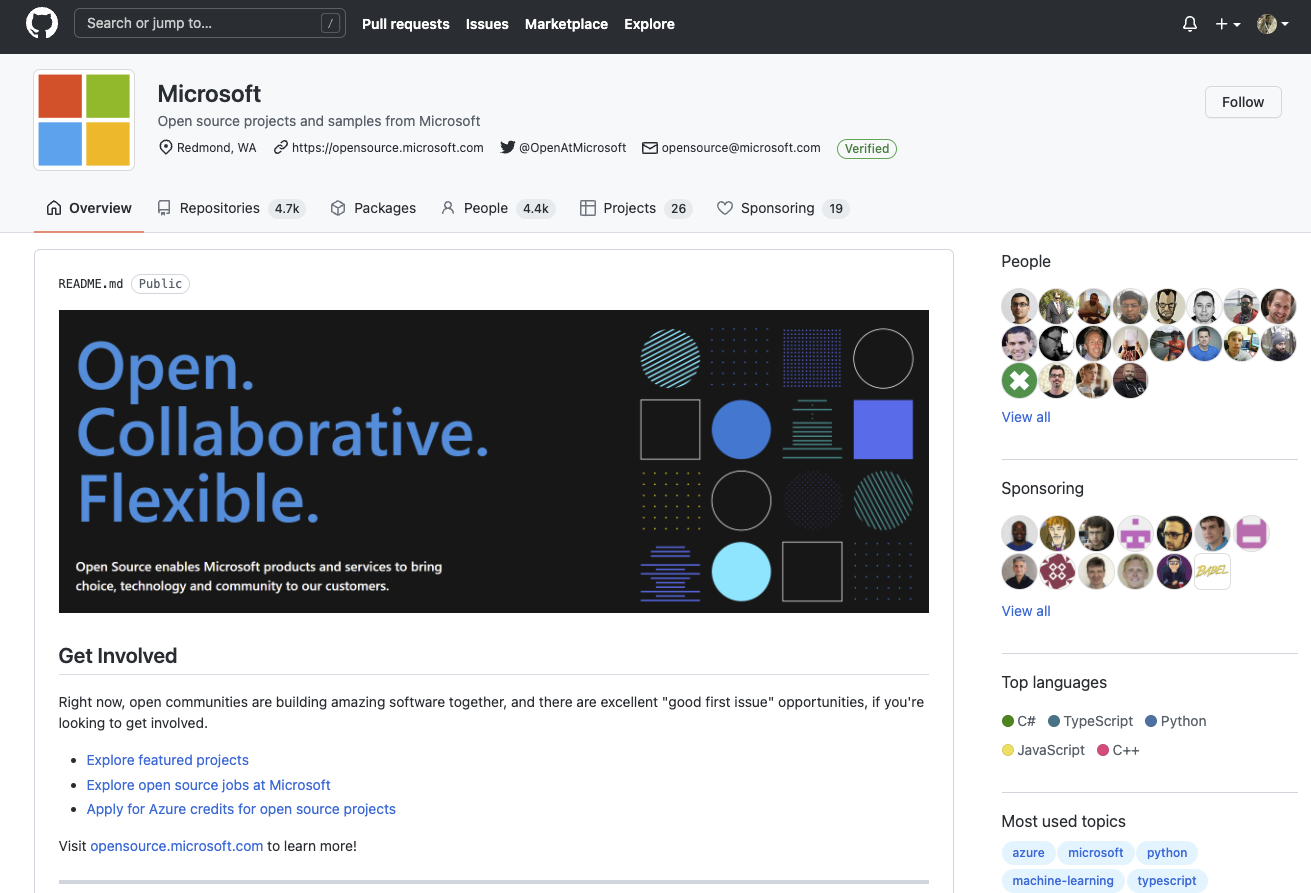Click the typescript topic tag

tap(1167, 881)
